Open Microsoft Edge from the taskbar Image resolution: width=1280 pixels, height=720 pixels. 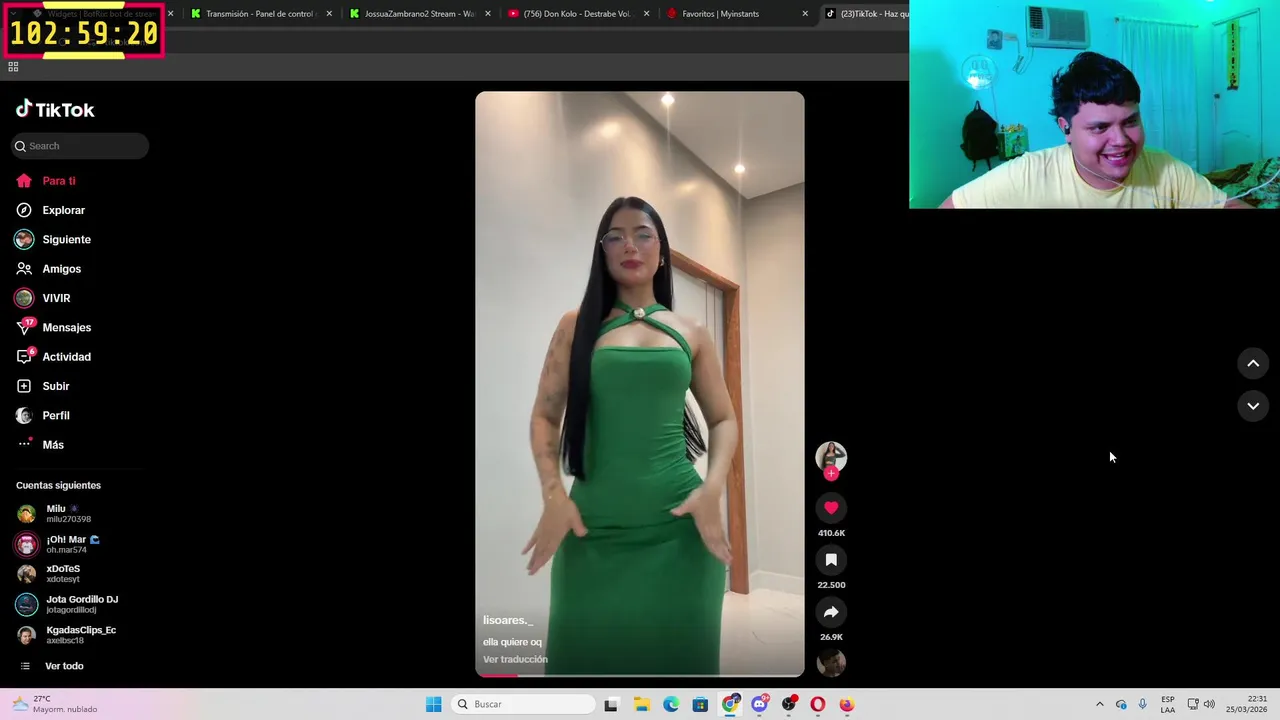pyautogui.click(x=671, y=704)
